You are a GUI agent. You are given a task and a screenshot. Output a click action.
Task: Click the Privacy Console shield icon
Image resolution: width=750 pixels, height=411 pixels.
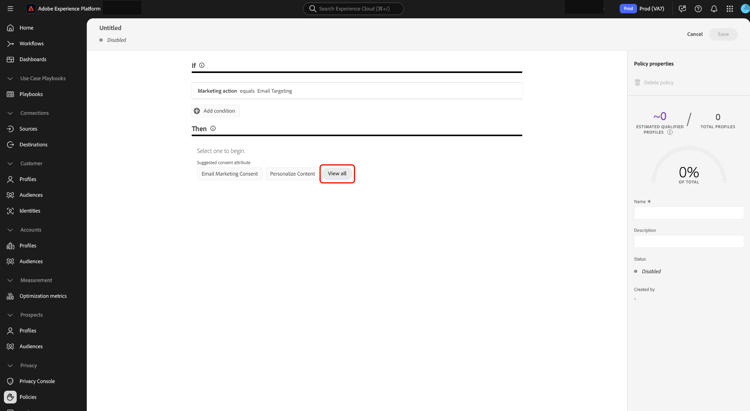[x=10, y=381]
